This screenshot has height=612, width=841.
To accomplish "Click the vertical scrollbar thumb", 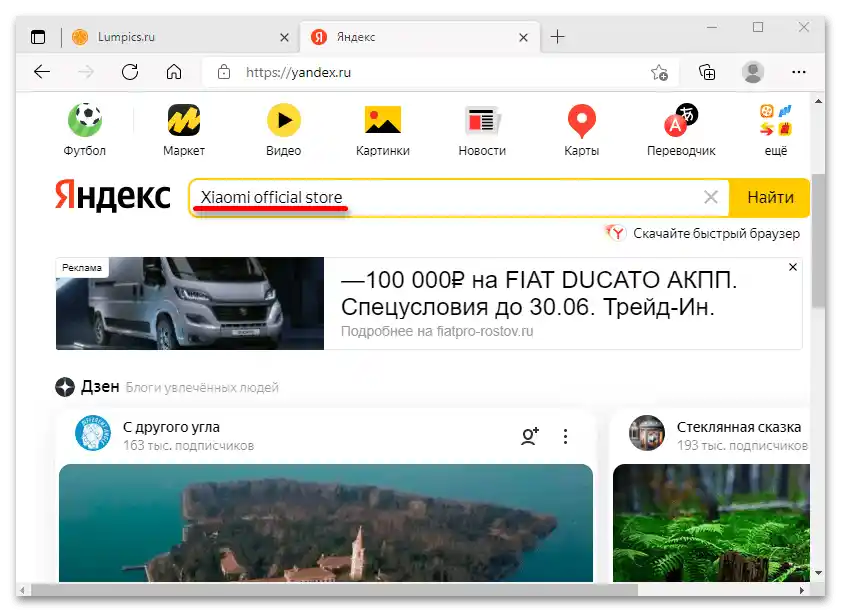I will 818,240.
